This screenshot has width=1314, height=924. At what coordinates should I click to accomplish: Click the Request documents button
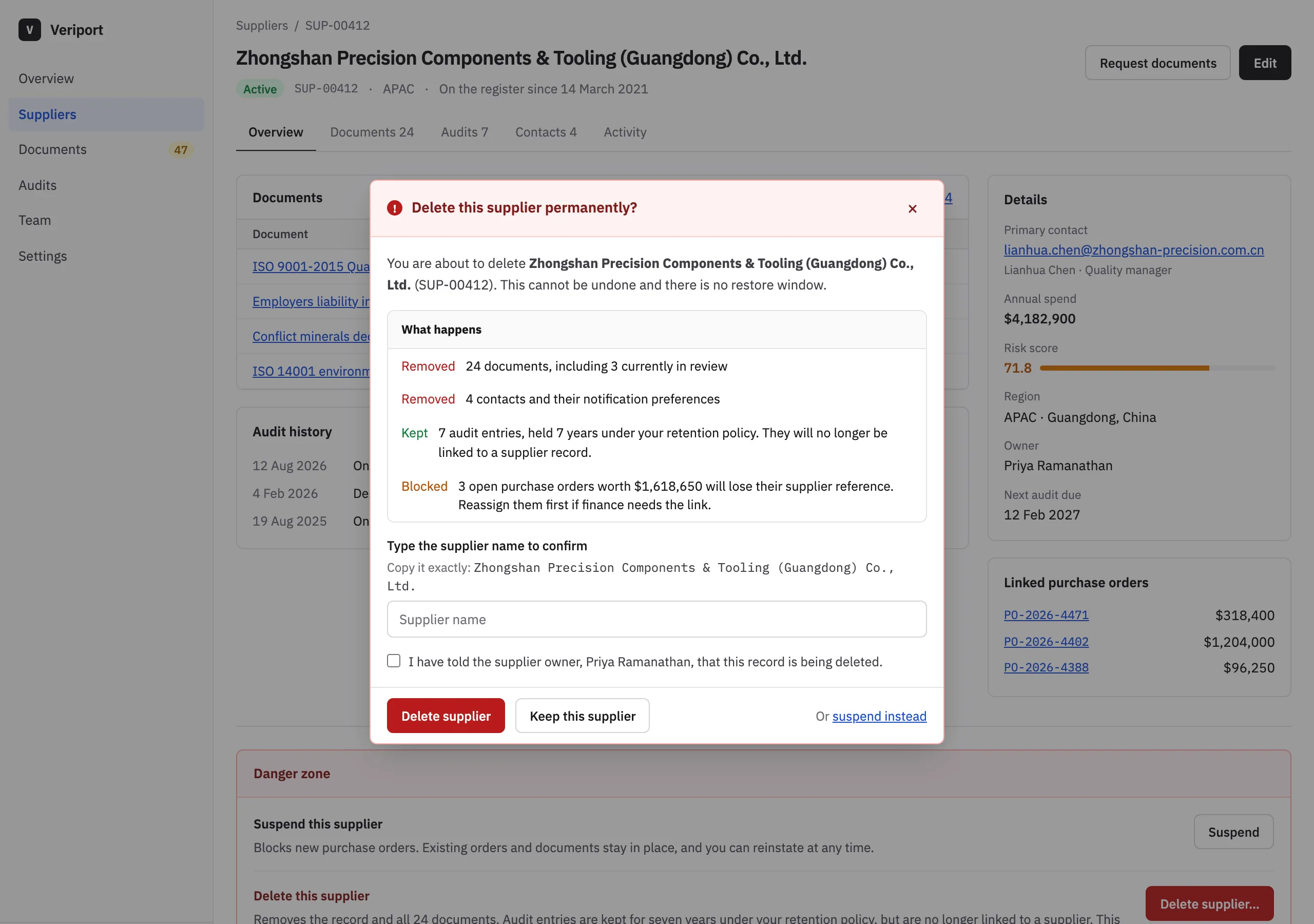point(1158,63)
